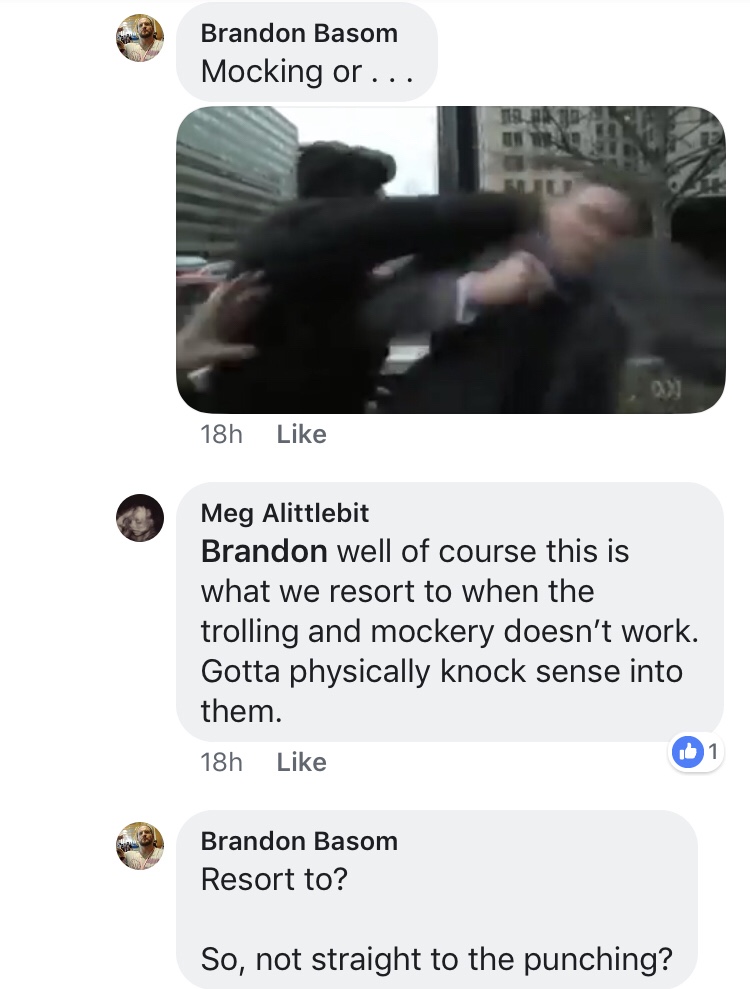
Task: Click the "trolling and mockery doesn't work." line
Action: 450,631
